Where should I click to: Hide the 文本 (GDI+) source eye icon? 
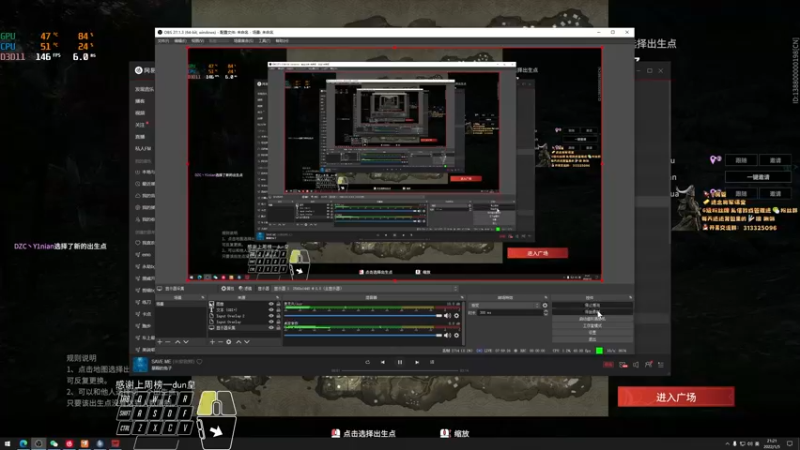pos(271,310)
